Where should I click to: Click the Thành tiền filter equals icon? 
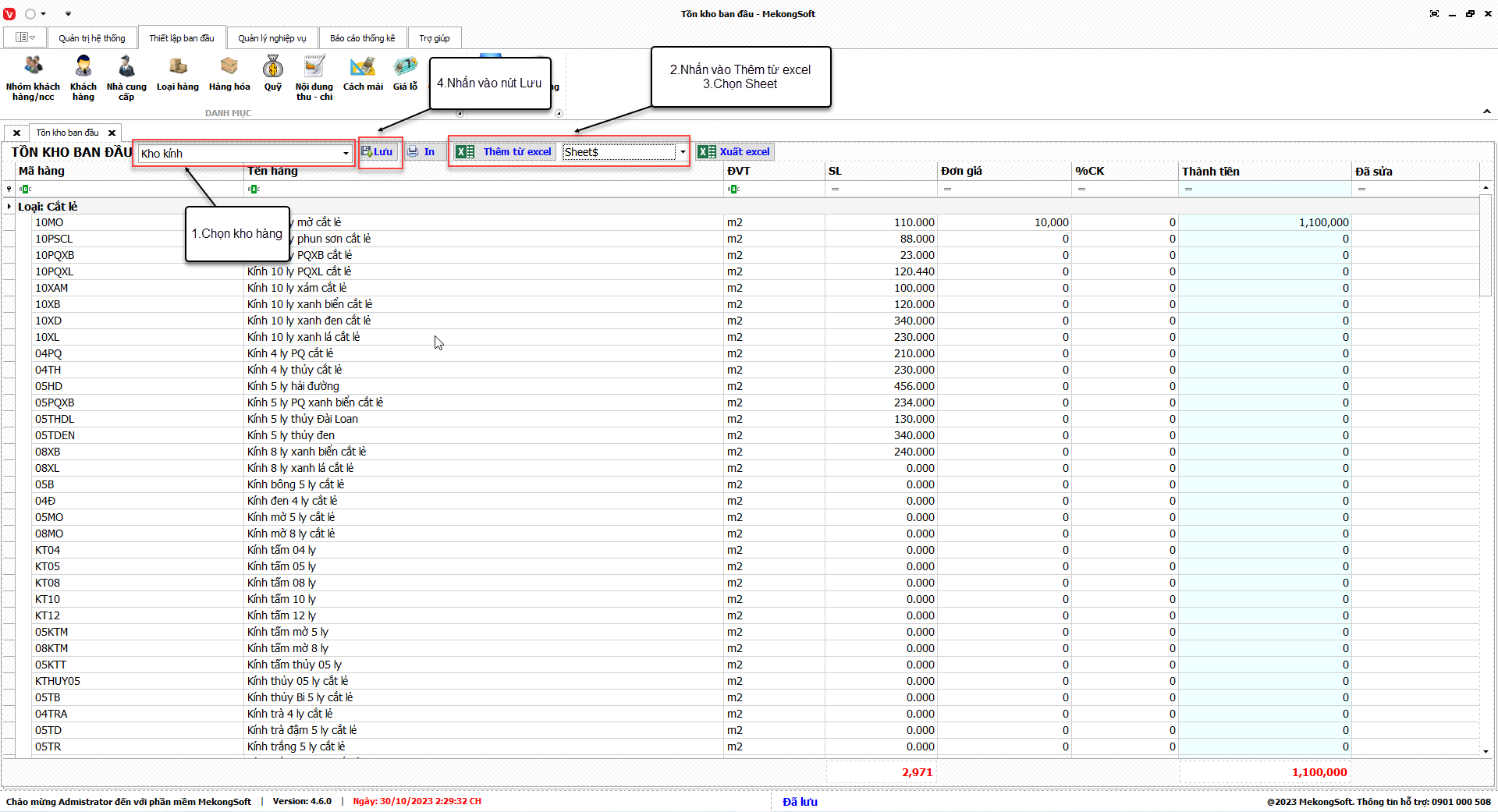tap(1188, 189)
